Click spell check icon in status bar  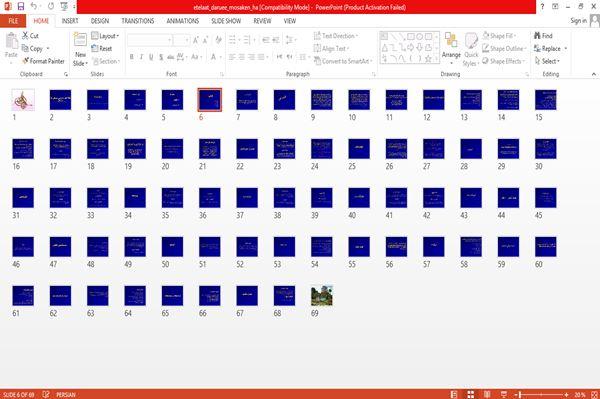tap(46, 394)
